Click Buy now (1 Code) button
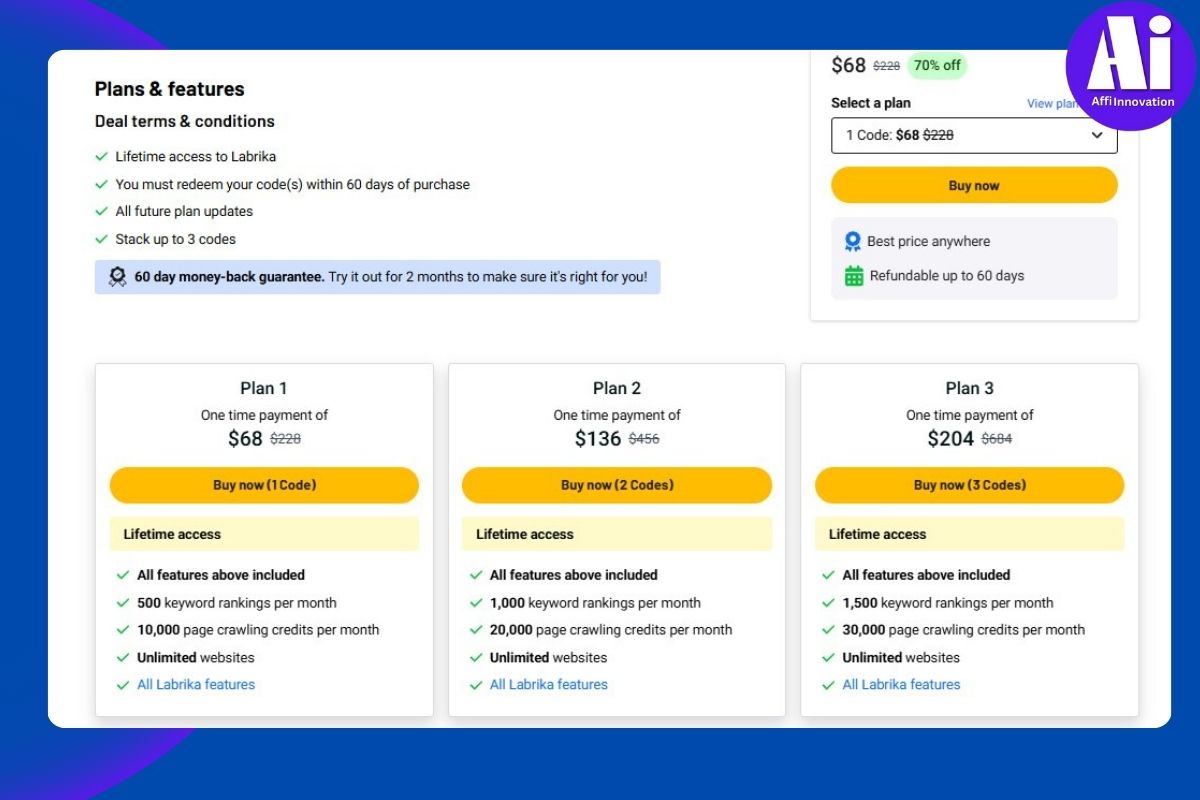This screenshot has height=800, width=1200. [264, 485]
